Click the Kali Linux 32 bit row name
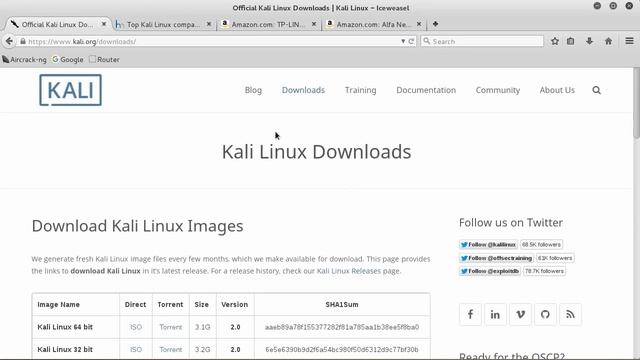 click(65, 349)
